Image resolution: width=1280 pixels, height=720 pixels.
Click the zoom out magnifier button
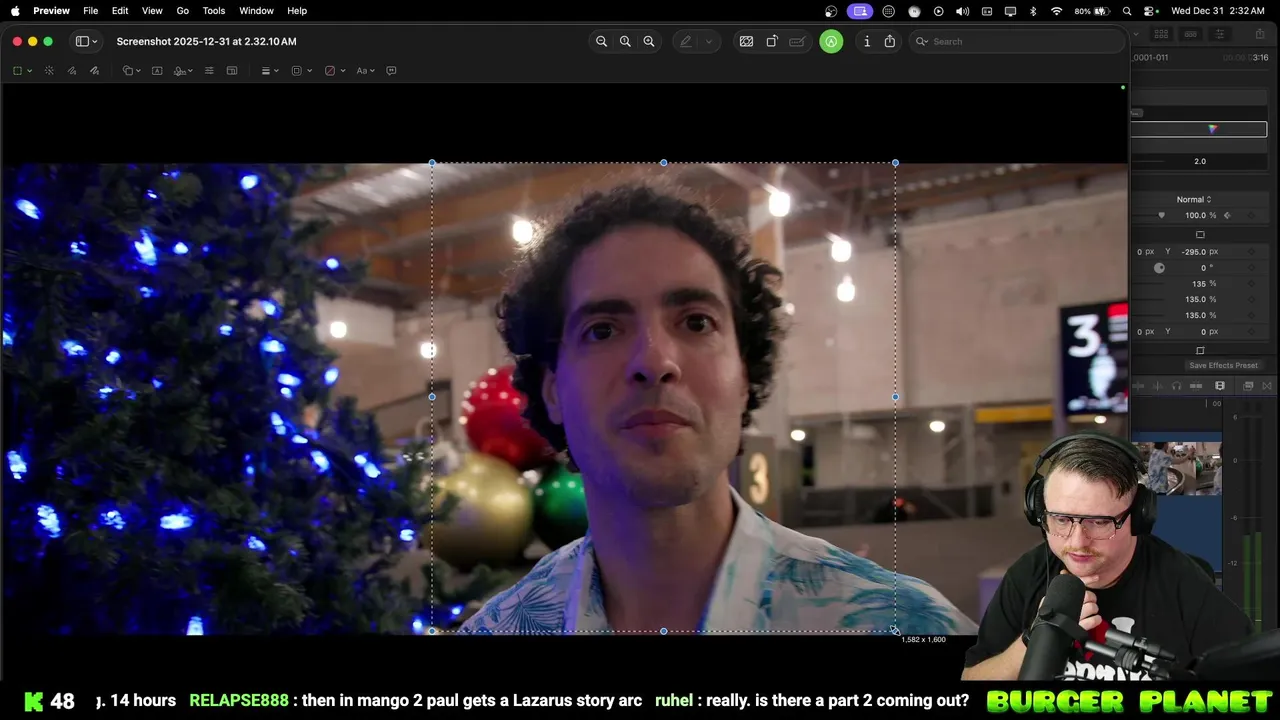(x=601, y=41)
